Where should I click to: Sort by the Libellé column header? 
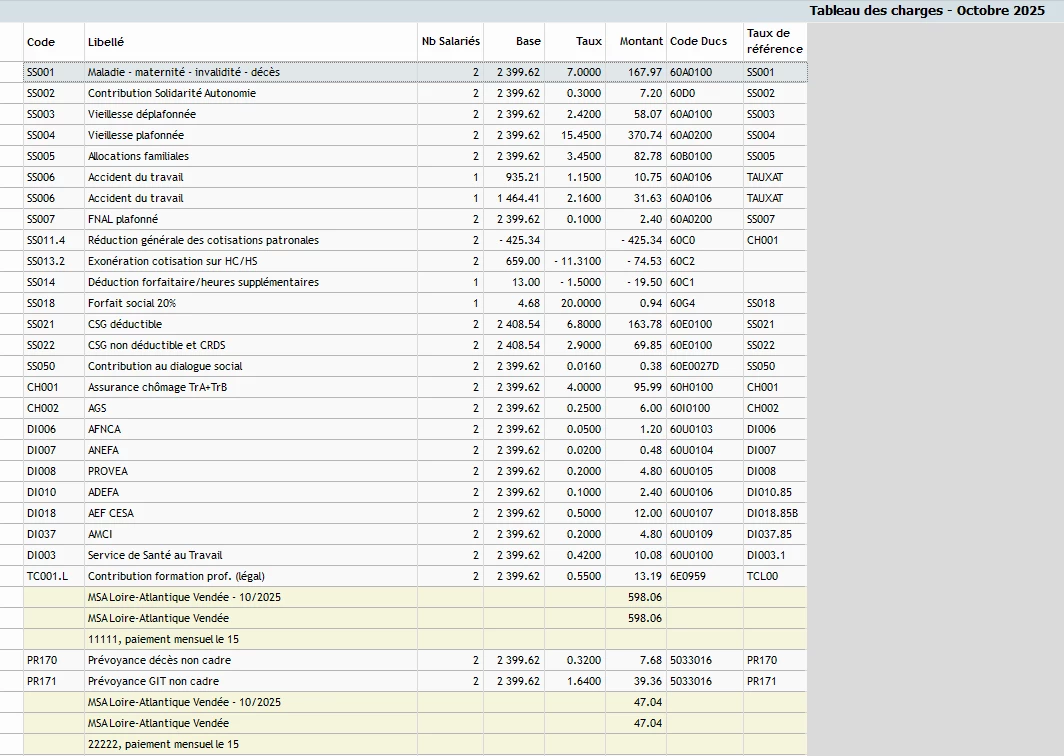pos(106,42)
